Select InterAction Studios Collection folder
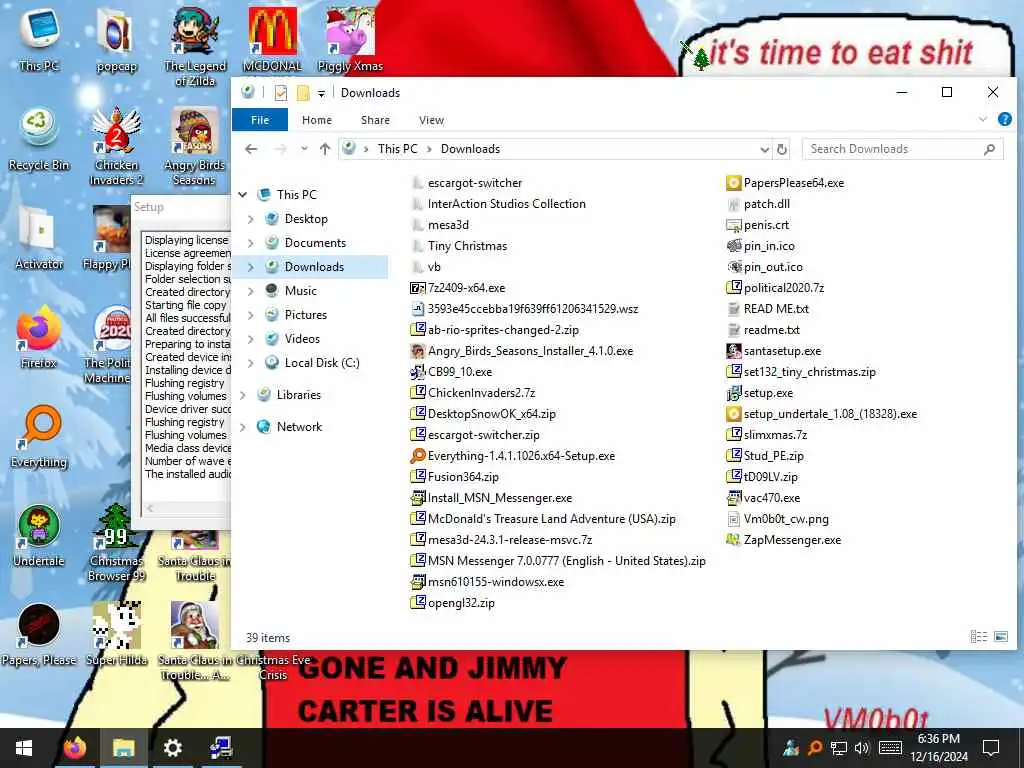Screen dimensions: 1024x768 499,204
